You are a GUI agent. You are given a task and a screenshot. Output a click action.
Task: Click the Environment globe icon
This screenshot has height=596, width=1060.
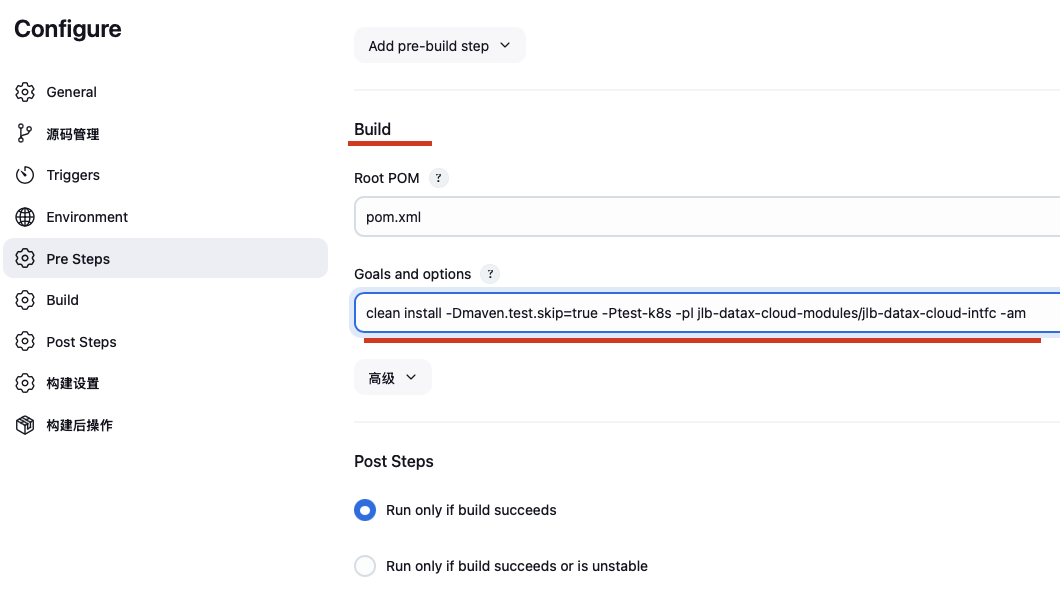tap(25, 217)
